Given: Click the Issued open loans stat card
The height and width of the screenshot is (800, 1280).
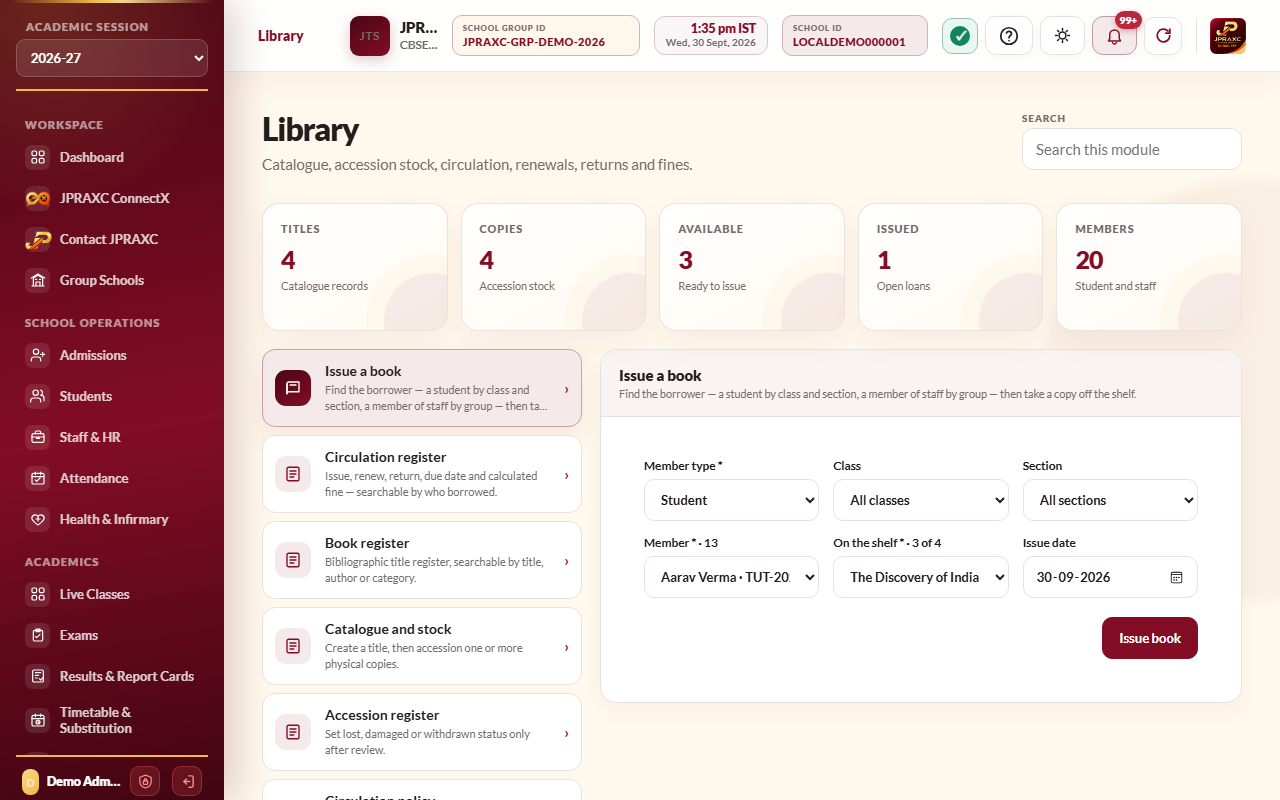Looking at the screenshot, I should coord(950,267).
